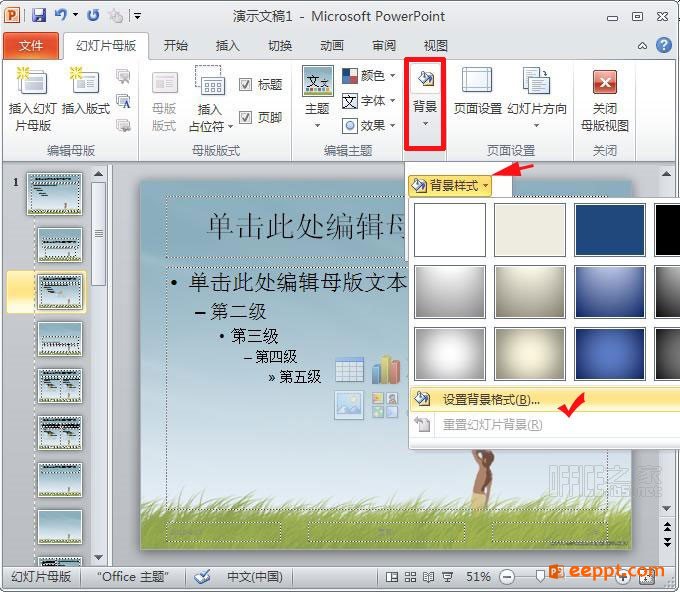Click the 51% zoom level

coord(478,577)
